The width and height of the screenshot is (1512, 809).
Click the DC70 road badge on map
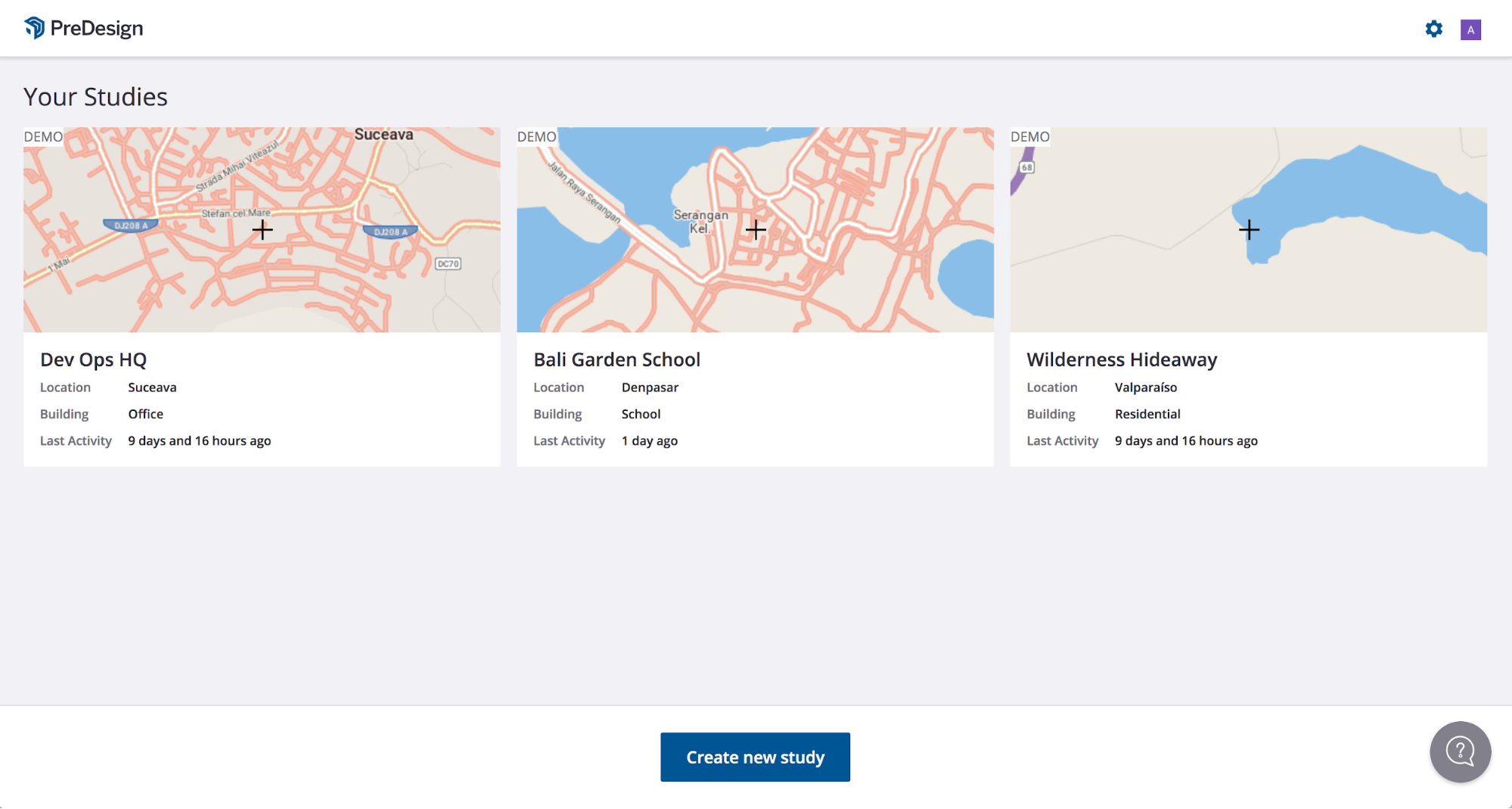click(448, 263)
